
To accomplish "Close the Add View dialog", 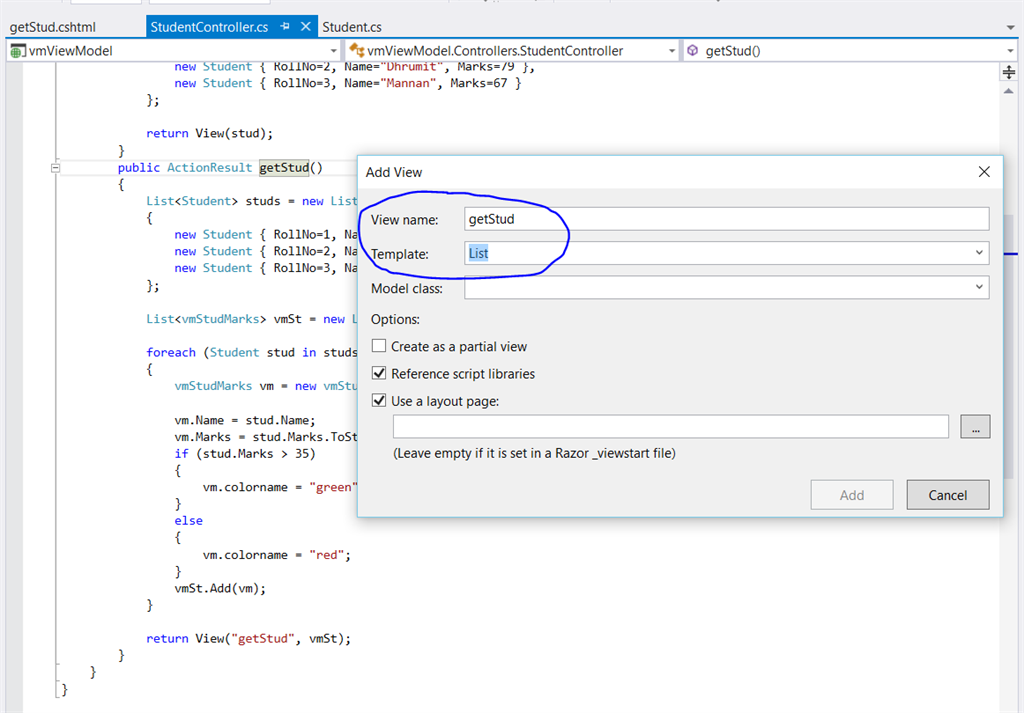I will [x=984, y=172].
